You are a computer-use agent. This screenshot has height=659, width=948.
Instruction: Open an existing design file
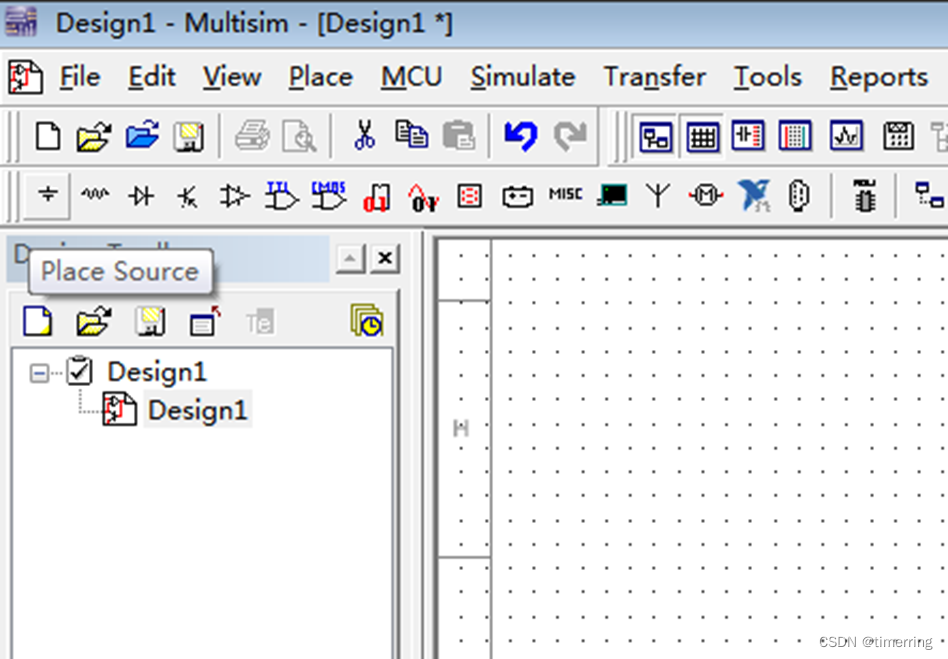94,135
